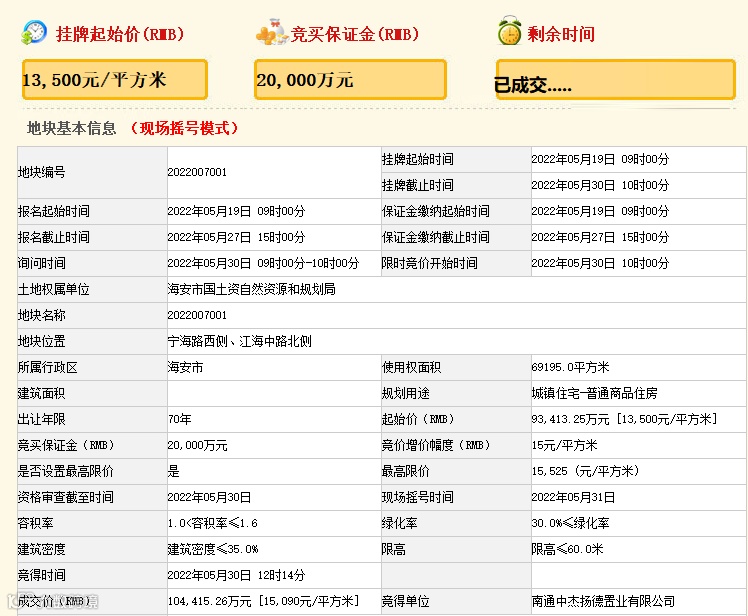The height and width of the screenshot is (616, 748).
Task: Click the 建筑面积 label cell
Action: 92,394
